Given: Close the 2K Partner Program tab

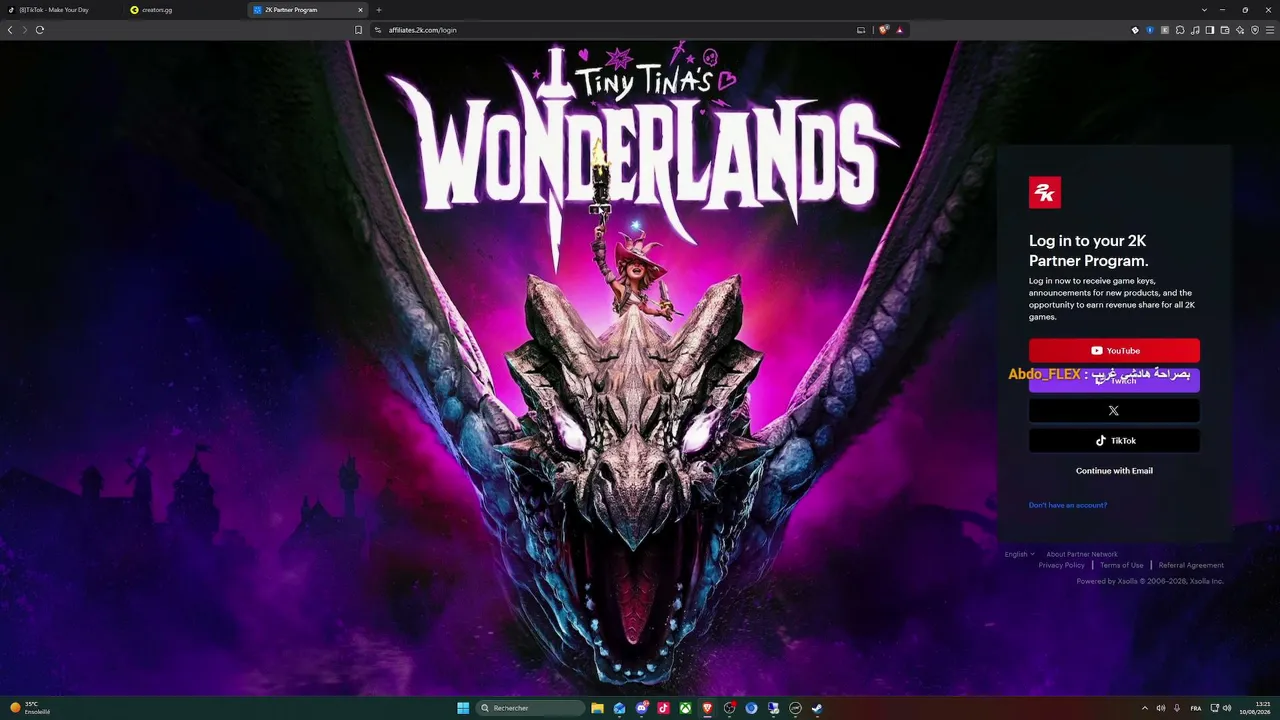Looking at the screenshot, I should tap(360, 10).
